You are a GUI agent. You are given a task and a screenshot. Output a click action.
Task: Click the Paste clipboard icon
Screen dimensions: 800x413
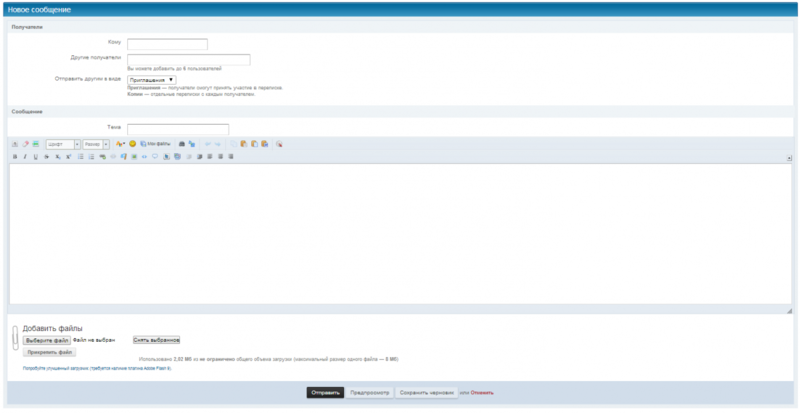[244, 144]
